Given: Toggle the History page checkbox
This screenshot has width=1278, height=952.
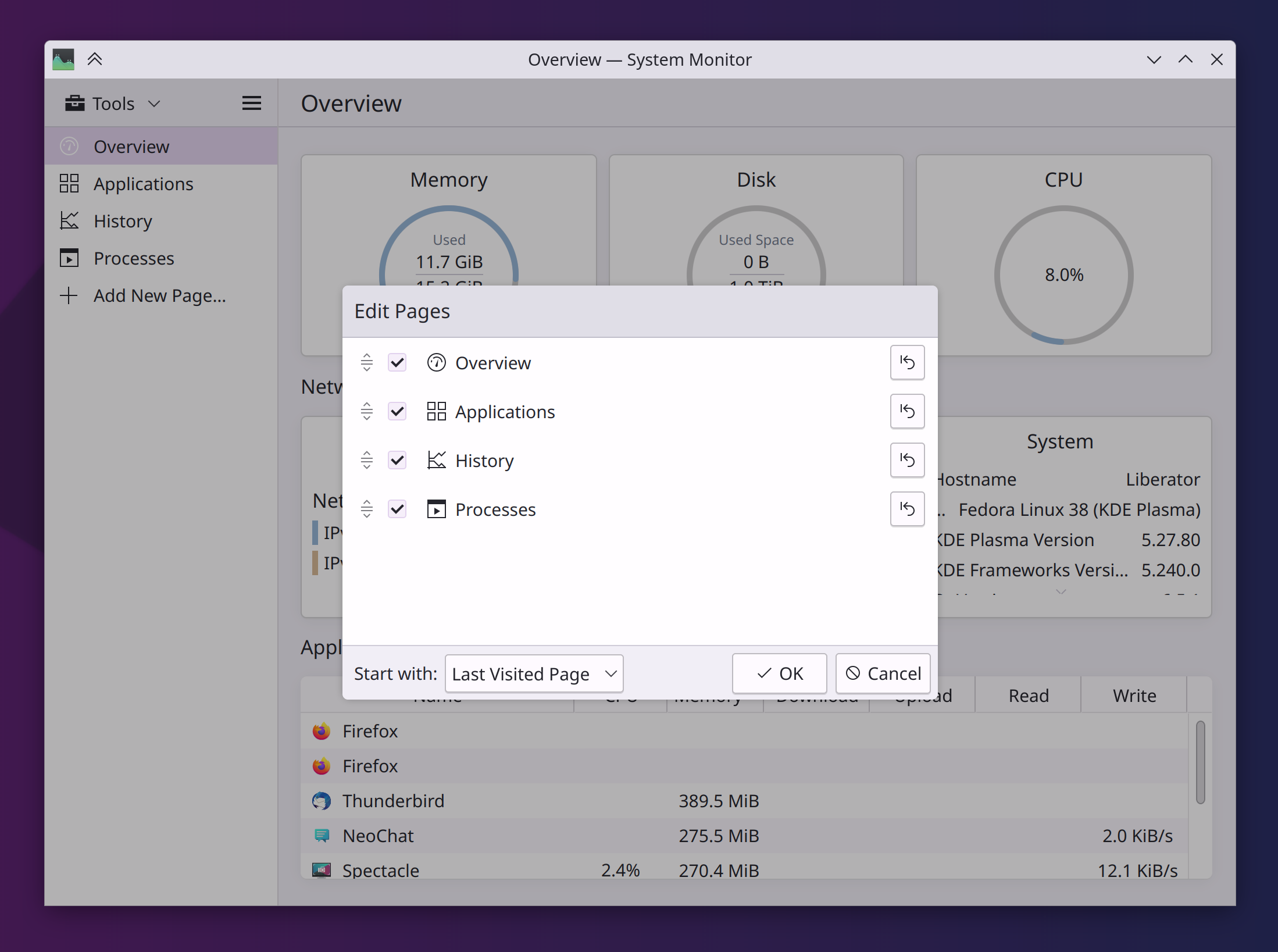Looking at the screenshot, I should click(x=397, y=460).
